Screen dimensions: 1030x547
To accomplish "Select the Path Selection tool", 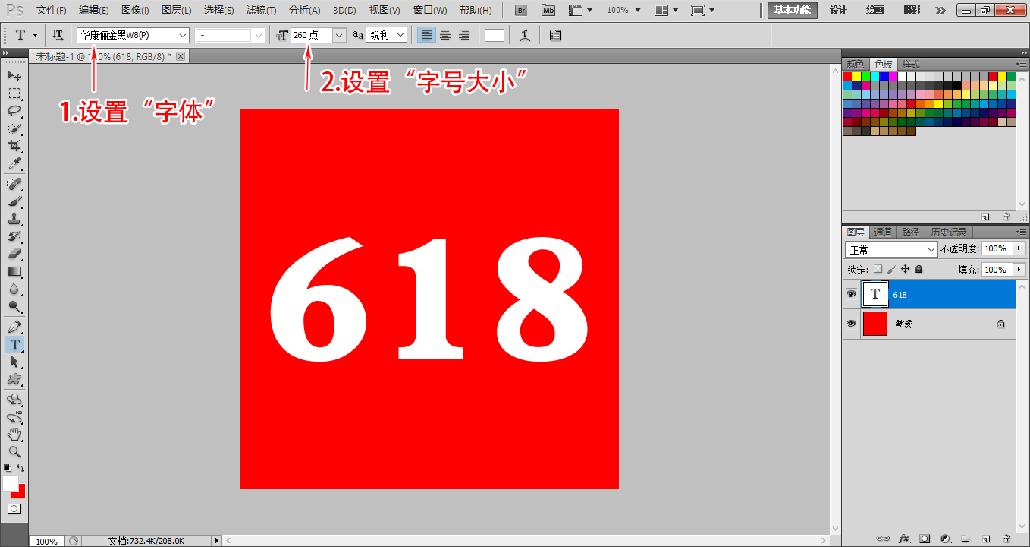I will coord(14,362).
